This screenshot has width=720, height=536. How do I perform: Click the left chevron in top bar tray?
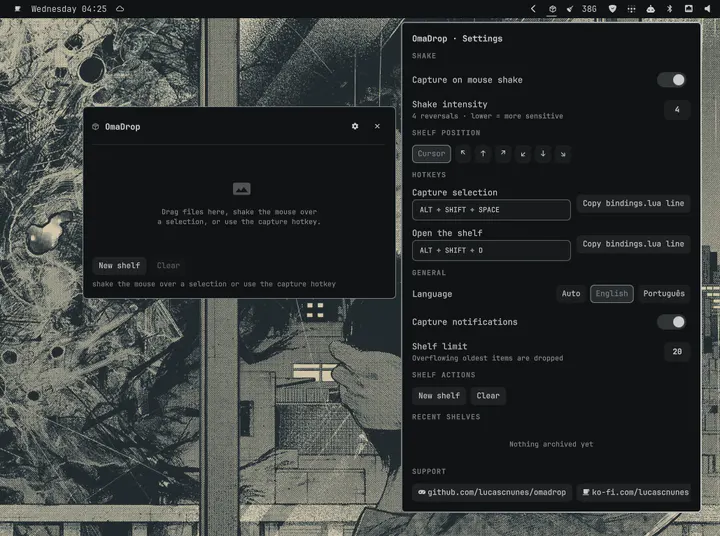pos(533,9)
